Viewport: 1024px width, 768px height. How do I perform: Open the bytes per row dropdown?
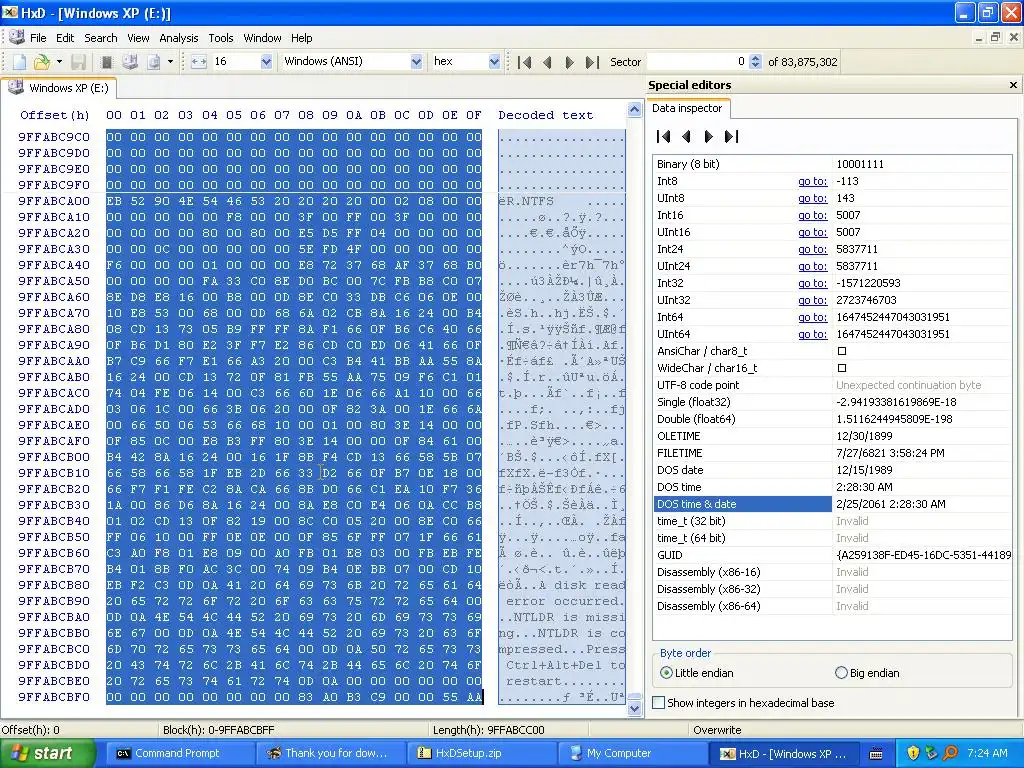tap(266, 61)
